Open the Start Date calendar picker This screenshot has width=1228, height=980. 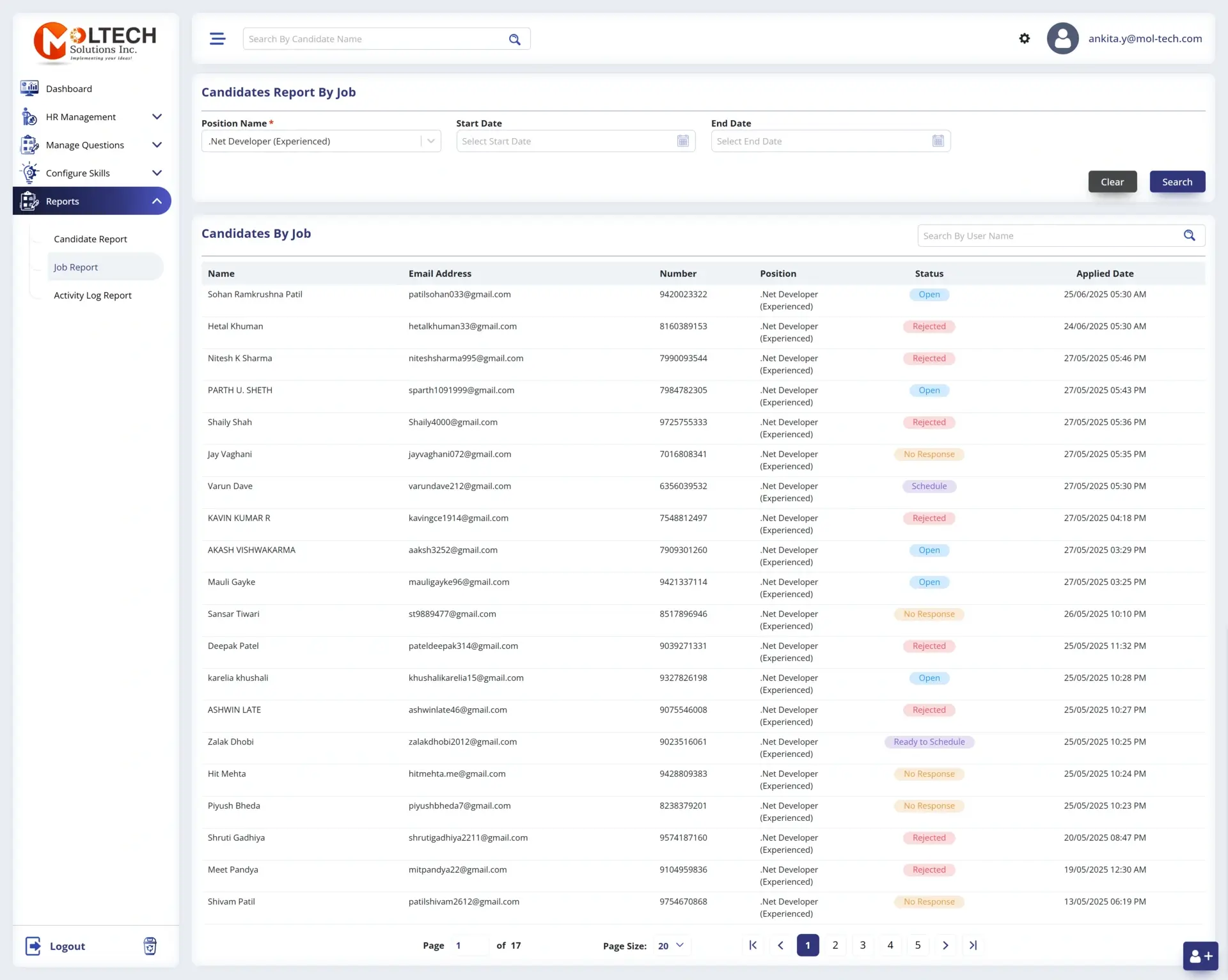pyautogui.click(x=682, y=141)
